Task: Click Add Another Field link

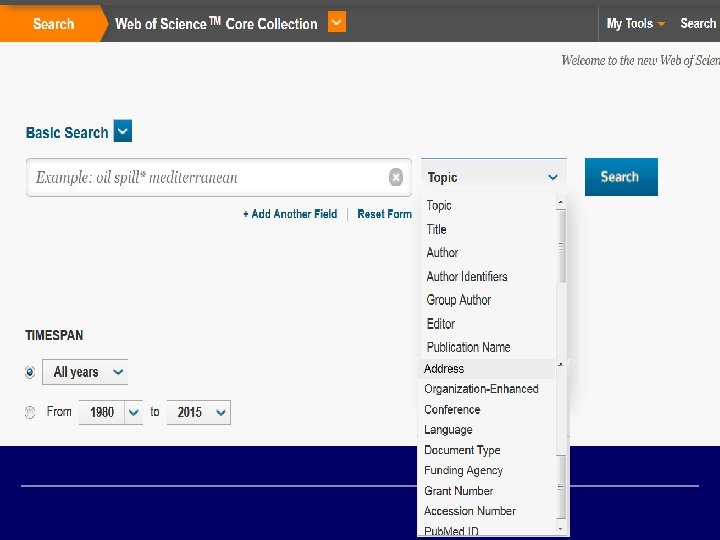Action: point(290,214)
